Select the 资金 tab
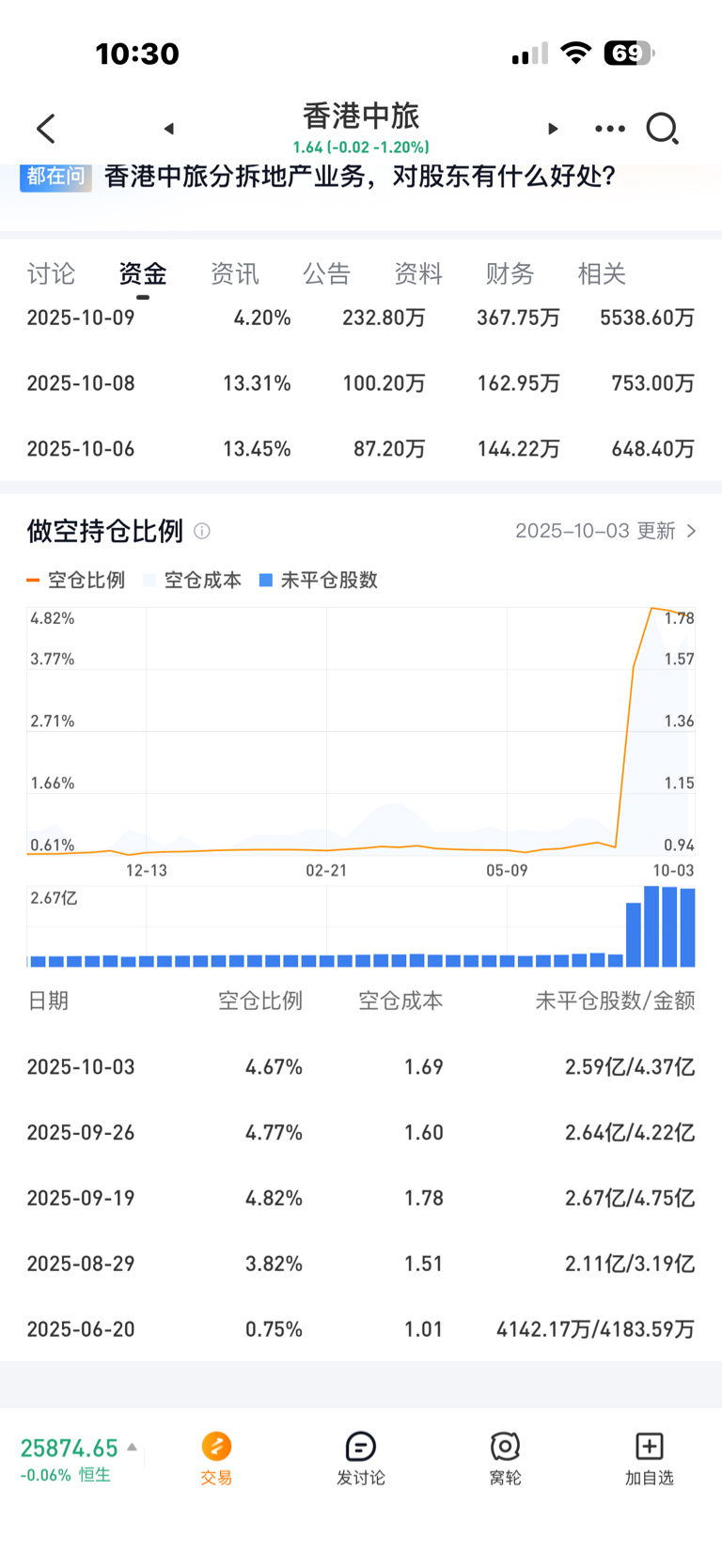 143,273
